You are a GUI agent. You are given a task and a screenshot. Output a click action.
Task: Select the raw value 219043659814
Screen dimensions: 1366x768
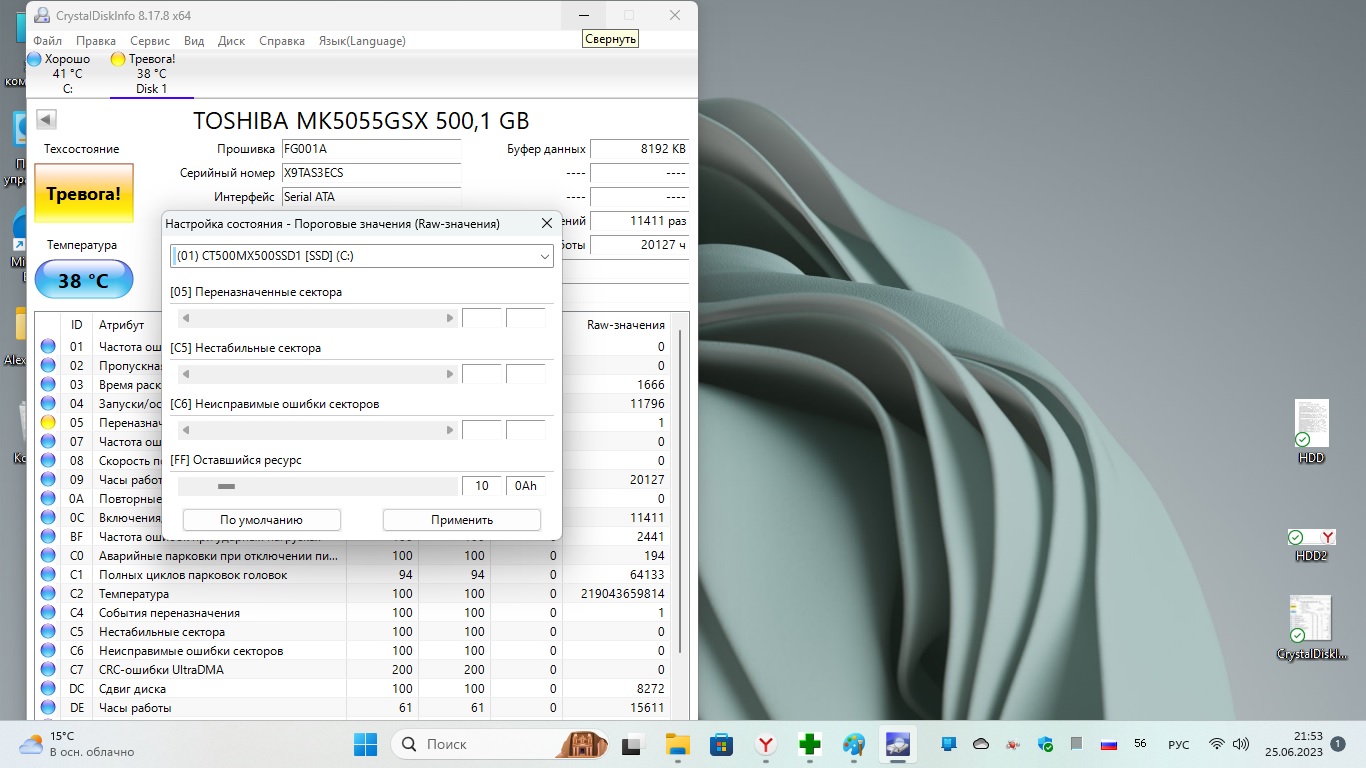coord(623,594)
